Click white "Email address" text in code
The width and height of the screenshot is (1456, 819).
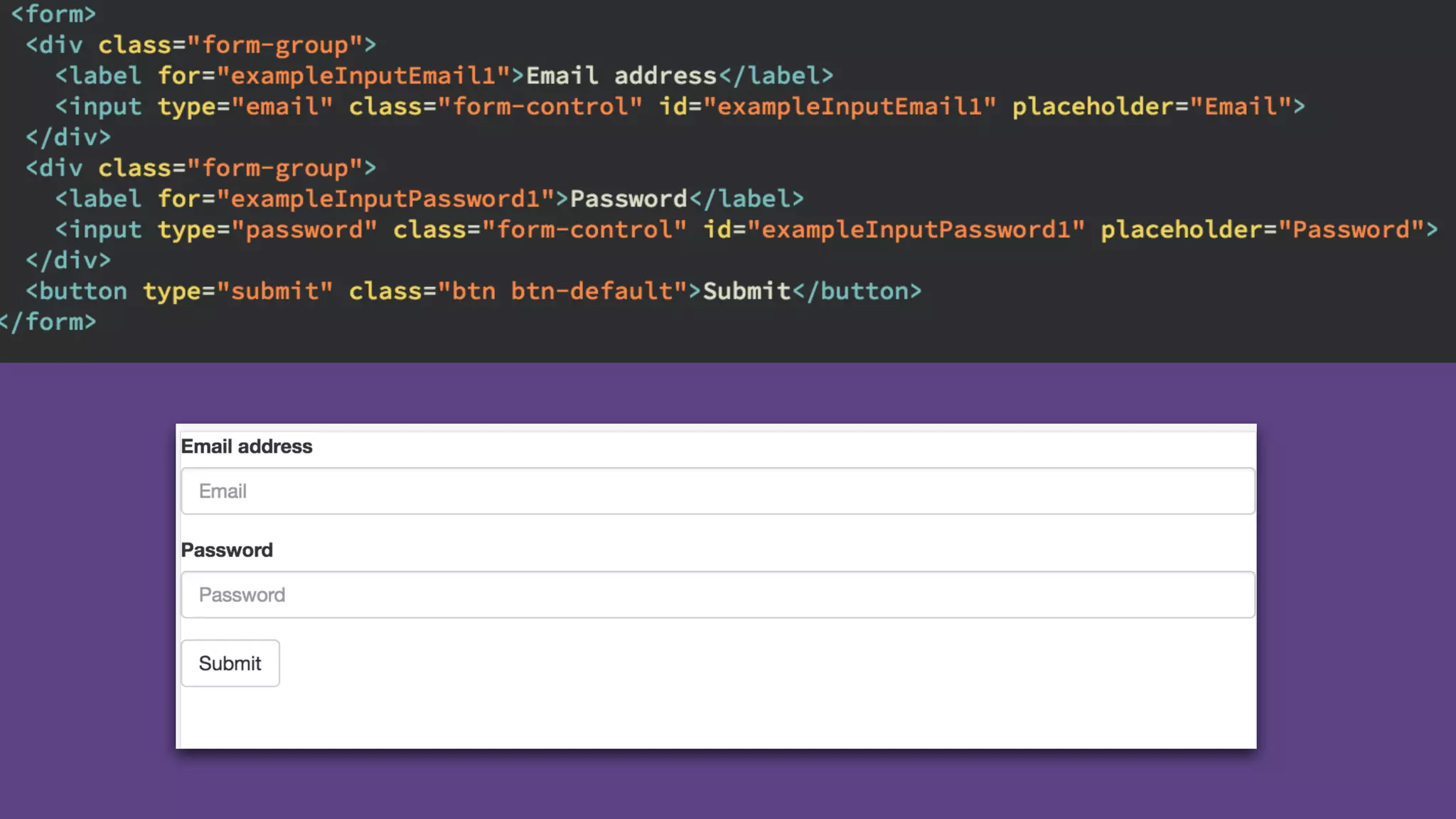[x=621, y=76]
